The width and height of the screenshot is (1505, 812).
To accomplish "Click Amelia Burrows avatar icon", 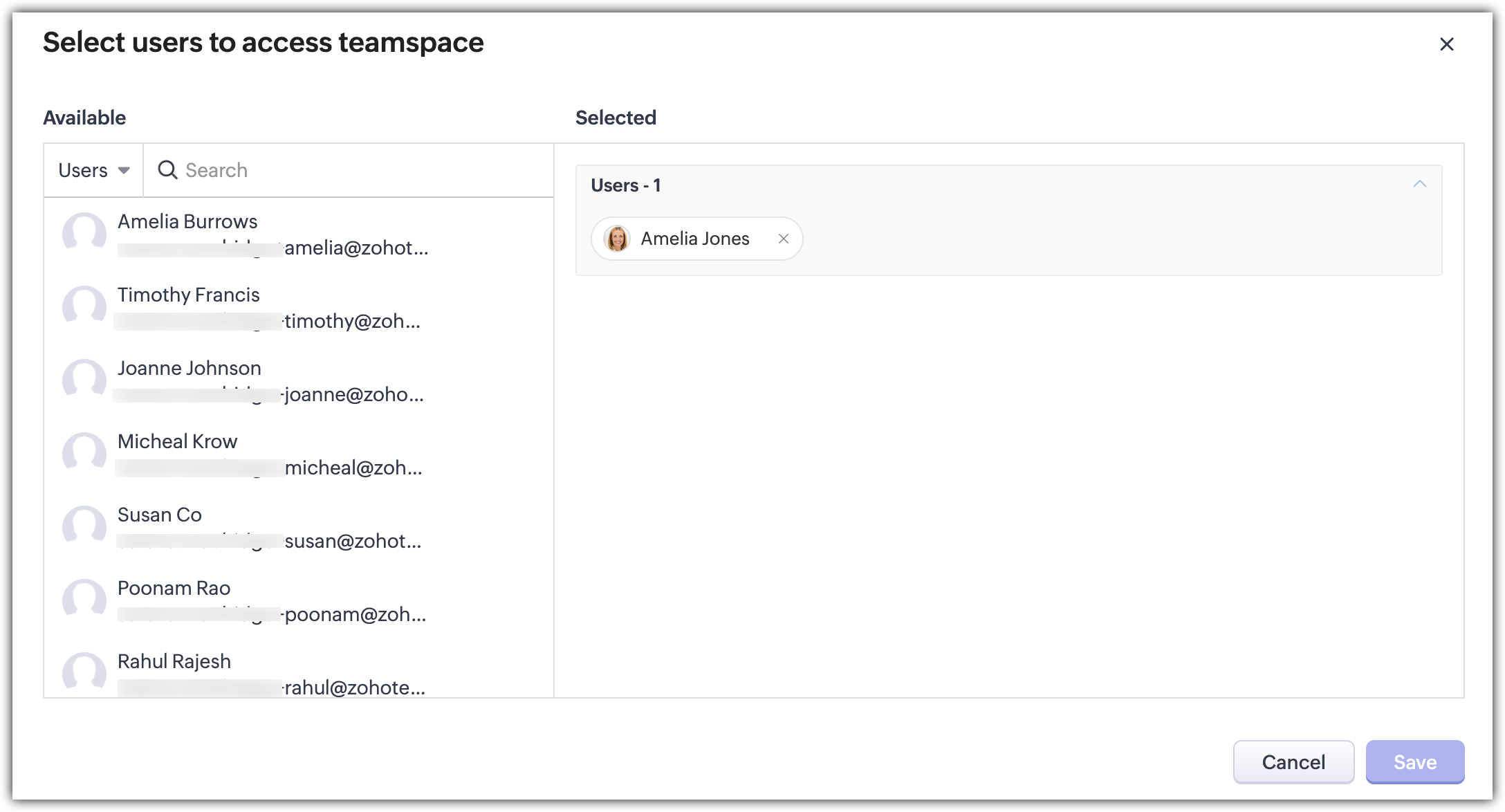I will pyautogui.click(x=84, y=234).
